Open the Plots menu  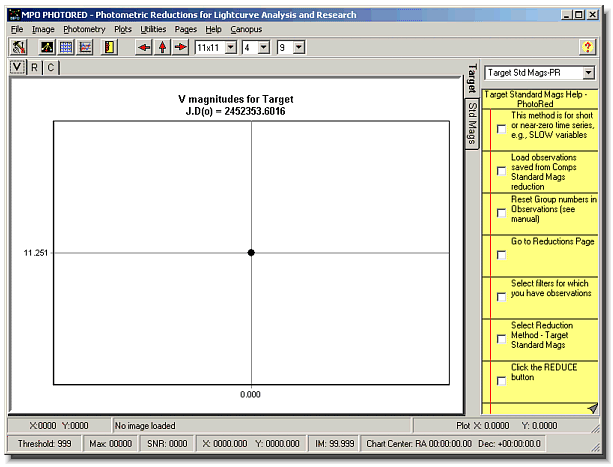pos(123,29)
